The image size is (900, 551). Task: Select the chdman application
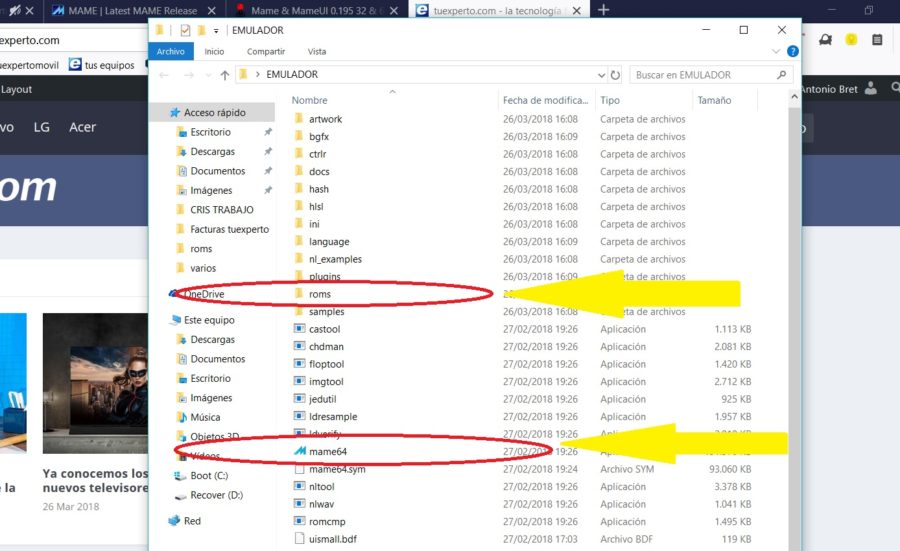326,347
